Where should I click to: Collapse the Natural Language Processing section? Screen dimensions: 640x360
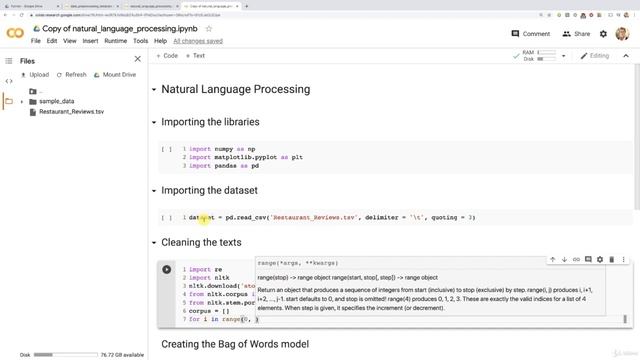click(x=154, y=89)
